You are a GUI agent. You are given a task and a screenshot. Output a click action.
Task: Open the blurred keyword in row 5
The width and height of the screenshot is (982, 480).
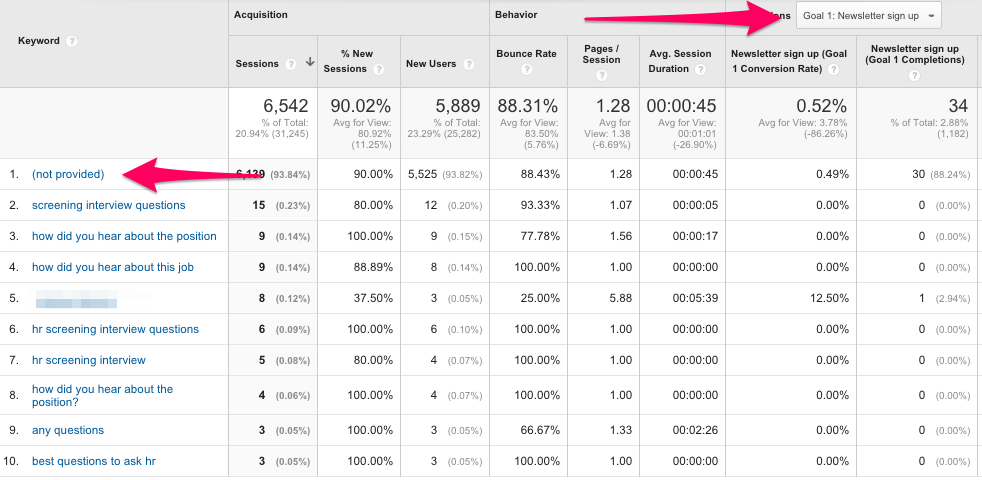[x=76, y=298]
